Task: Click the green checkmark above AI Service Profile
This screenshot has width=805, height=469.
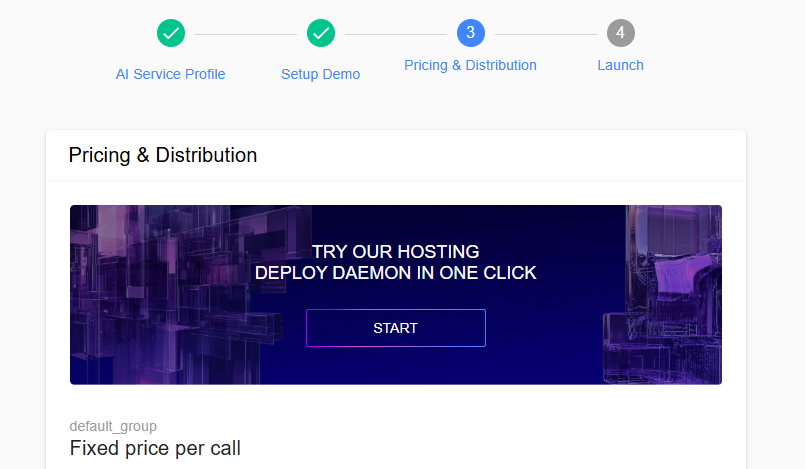Action: (x=171, y=33)
